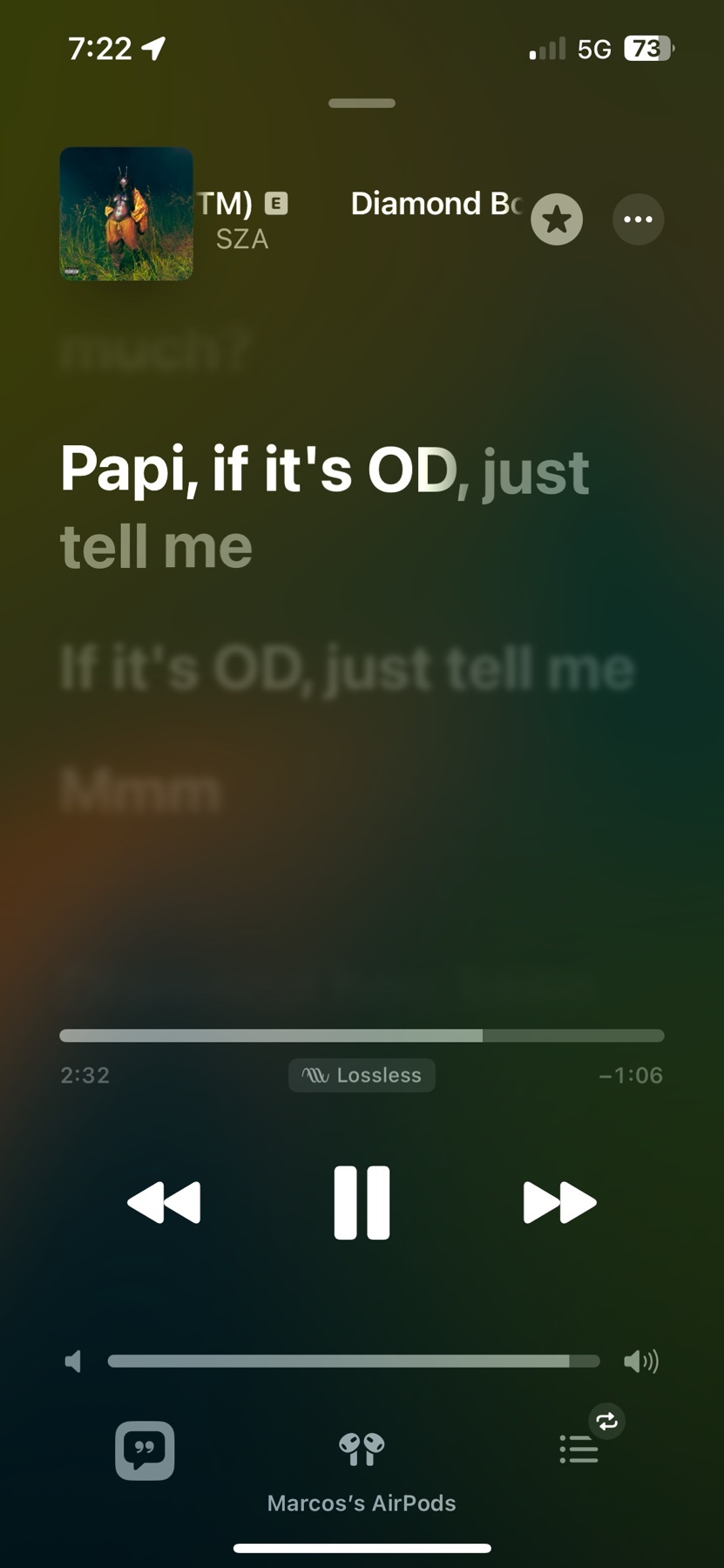Toggle the repeat badge icon
Screen dimensions: 724x1568
(x=606, y=1422)
